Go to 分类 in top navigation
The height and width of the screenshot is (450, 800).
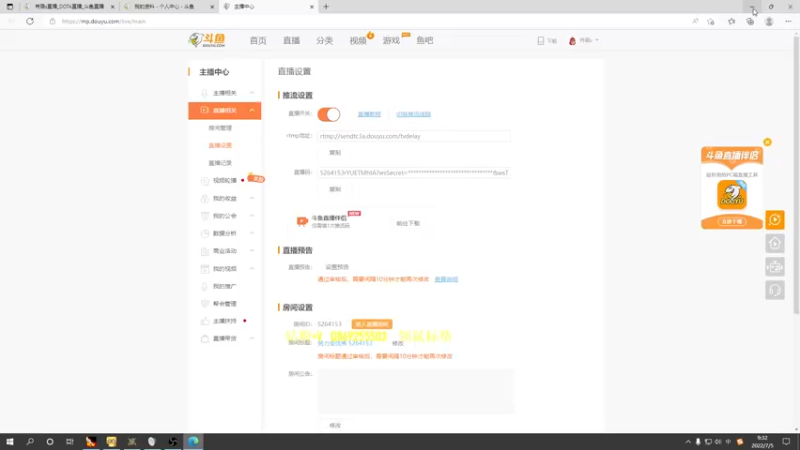(324, 40)
